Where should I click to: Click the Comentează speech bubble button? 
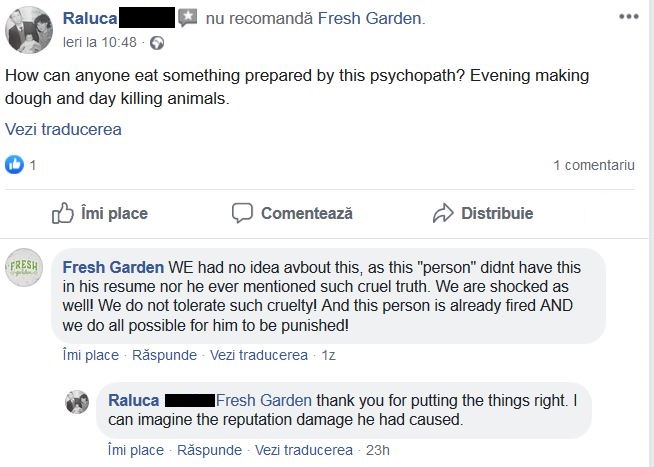[292, 213]
